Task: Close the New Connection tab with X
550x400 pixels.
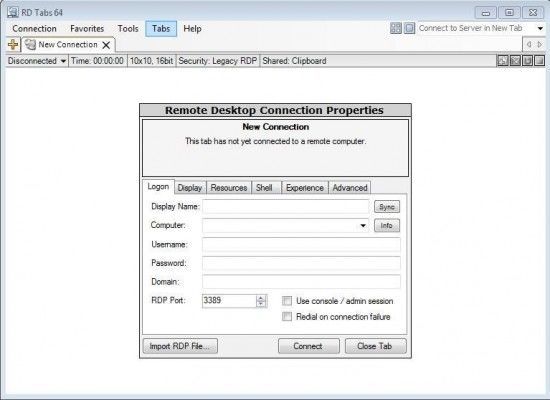Action: 106,45
